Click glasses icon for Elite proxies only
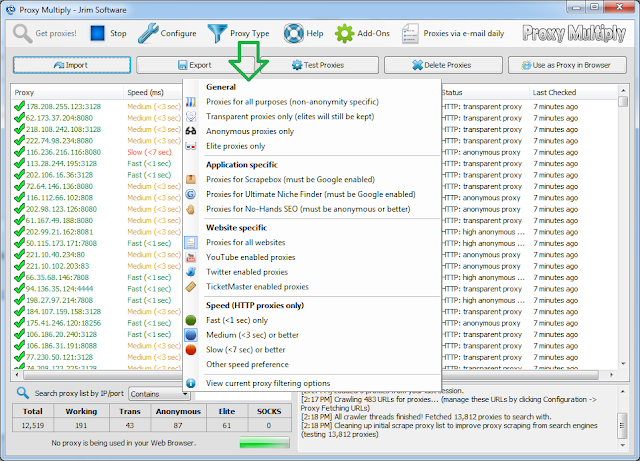Viewport: 640px width, 461px height. pos(191,146)
